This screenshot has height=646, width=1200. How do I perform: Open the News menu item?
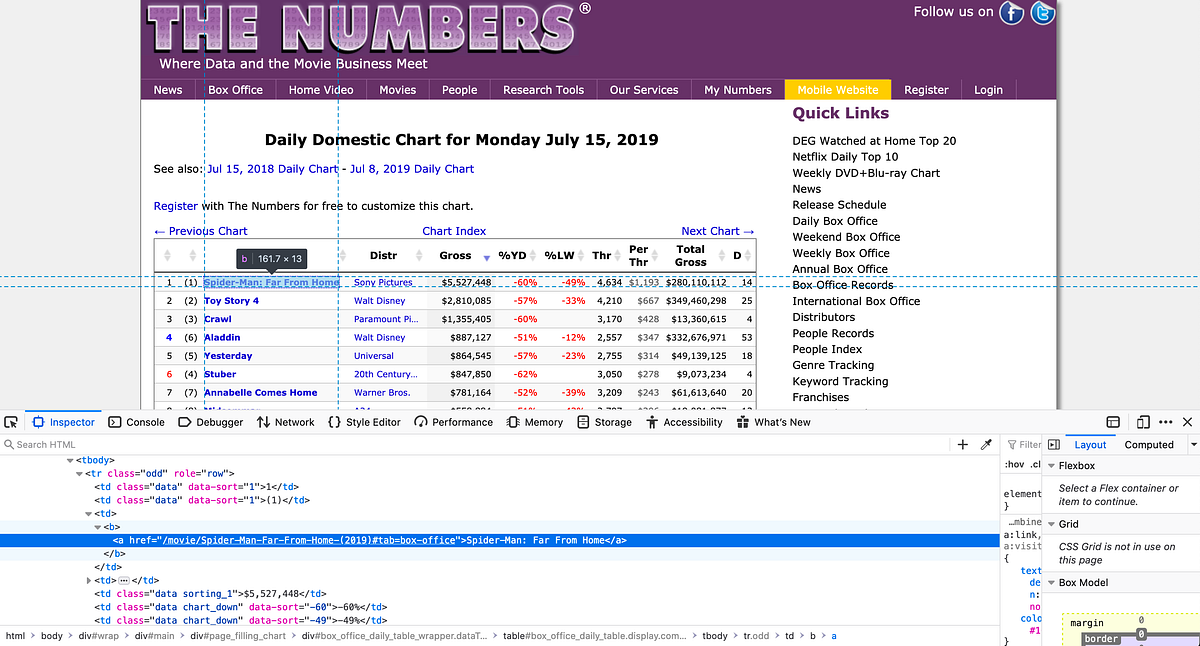coord(168,89)
